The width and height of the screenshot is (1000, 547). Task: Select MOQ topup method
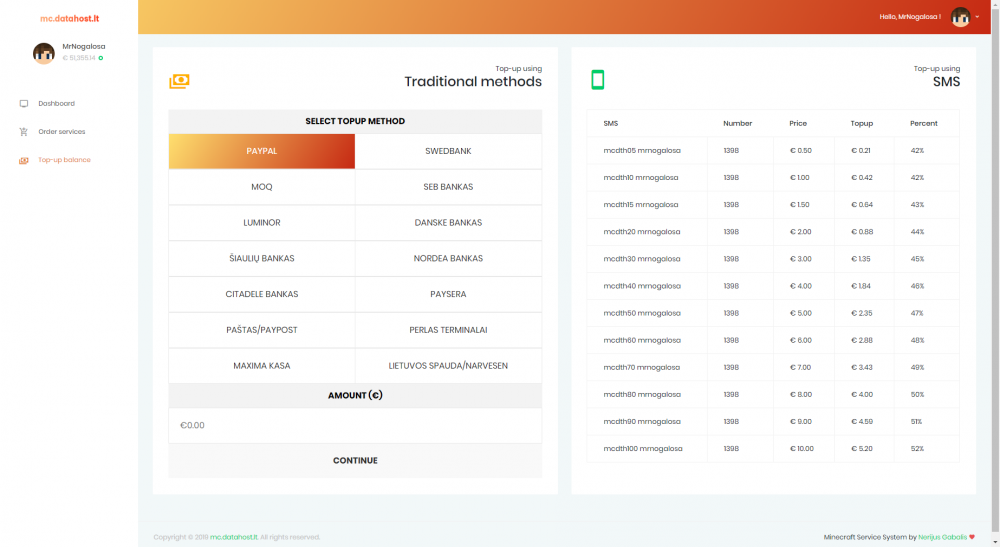coord(261,187)
